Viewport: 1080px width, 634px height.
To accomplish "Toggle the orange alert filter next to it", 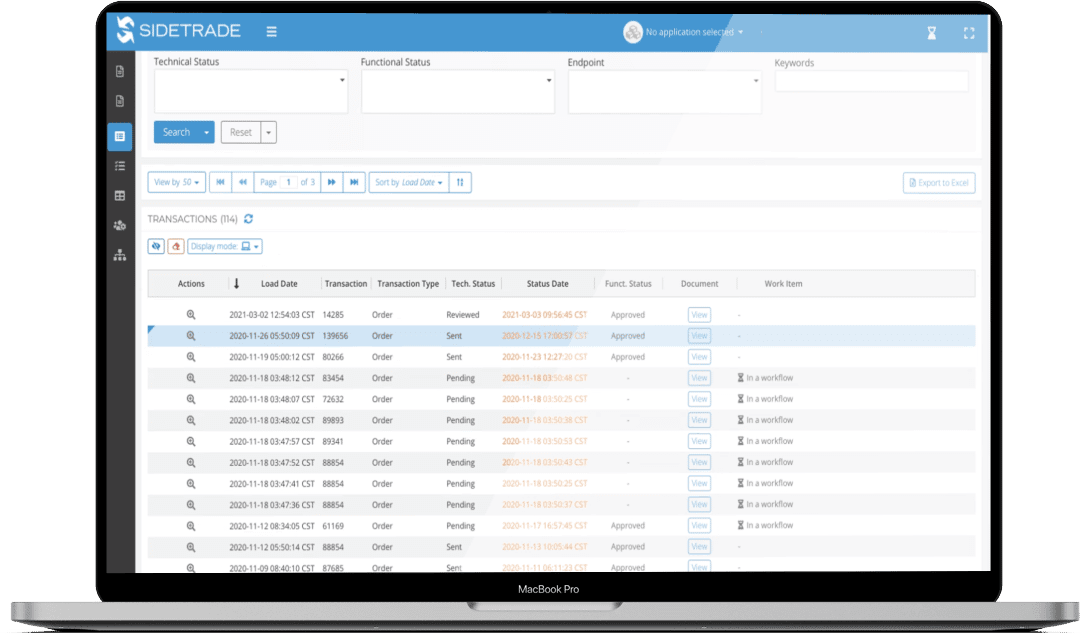I will pos(176,246).
